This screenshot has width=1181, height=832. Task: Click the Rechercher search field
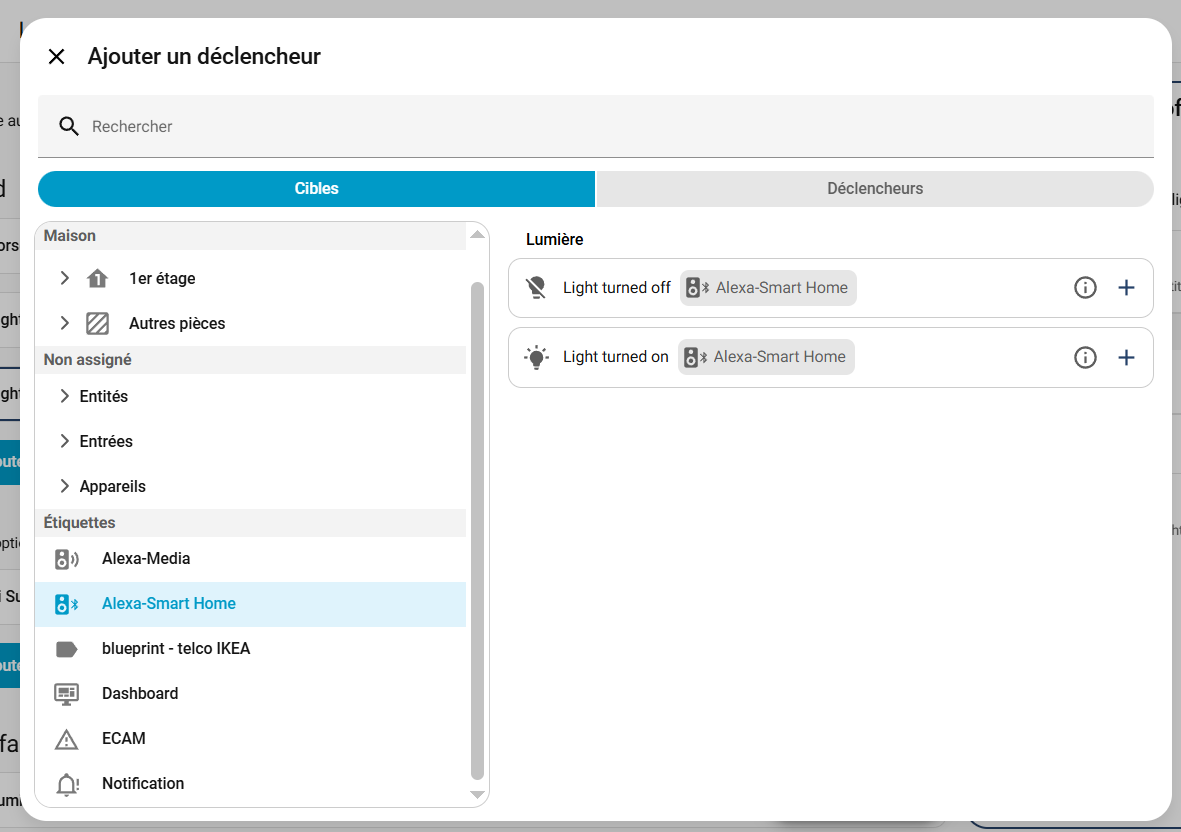pyautogui.click(x=600, y=126)
